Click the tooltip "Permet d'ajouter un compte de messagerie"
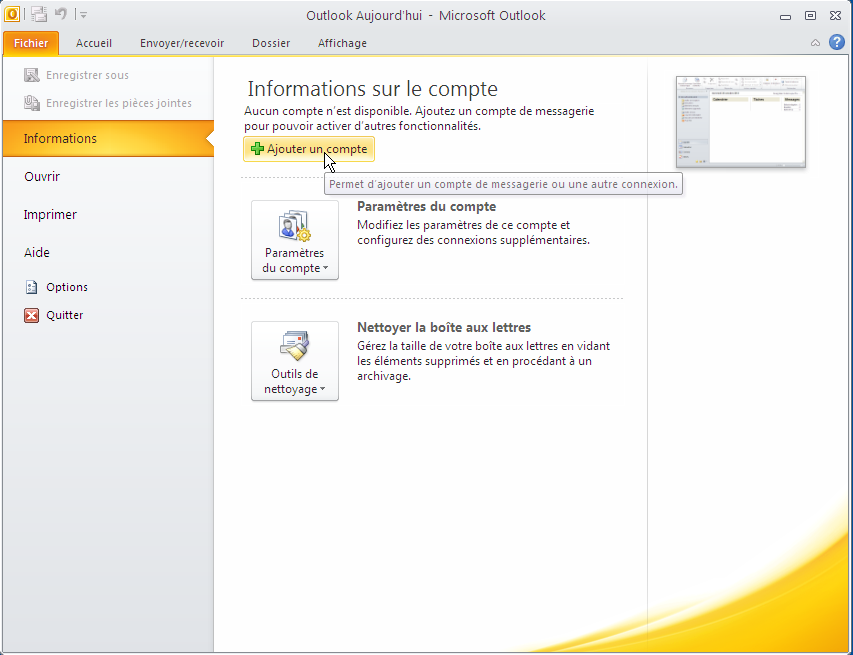The width and height of the screenshot is (853, 655). tap(504, 184)
